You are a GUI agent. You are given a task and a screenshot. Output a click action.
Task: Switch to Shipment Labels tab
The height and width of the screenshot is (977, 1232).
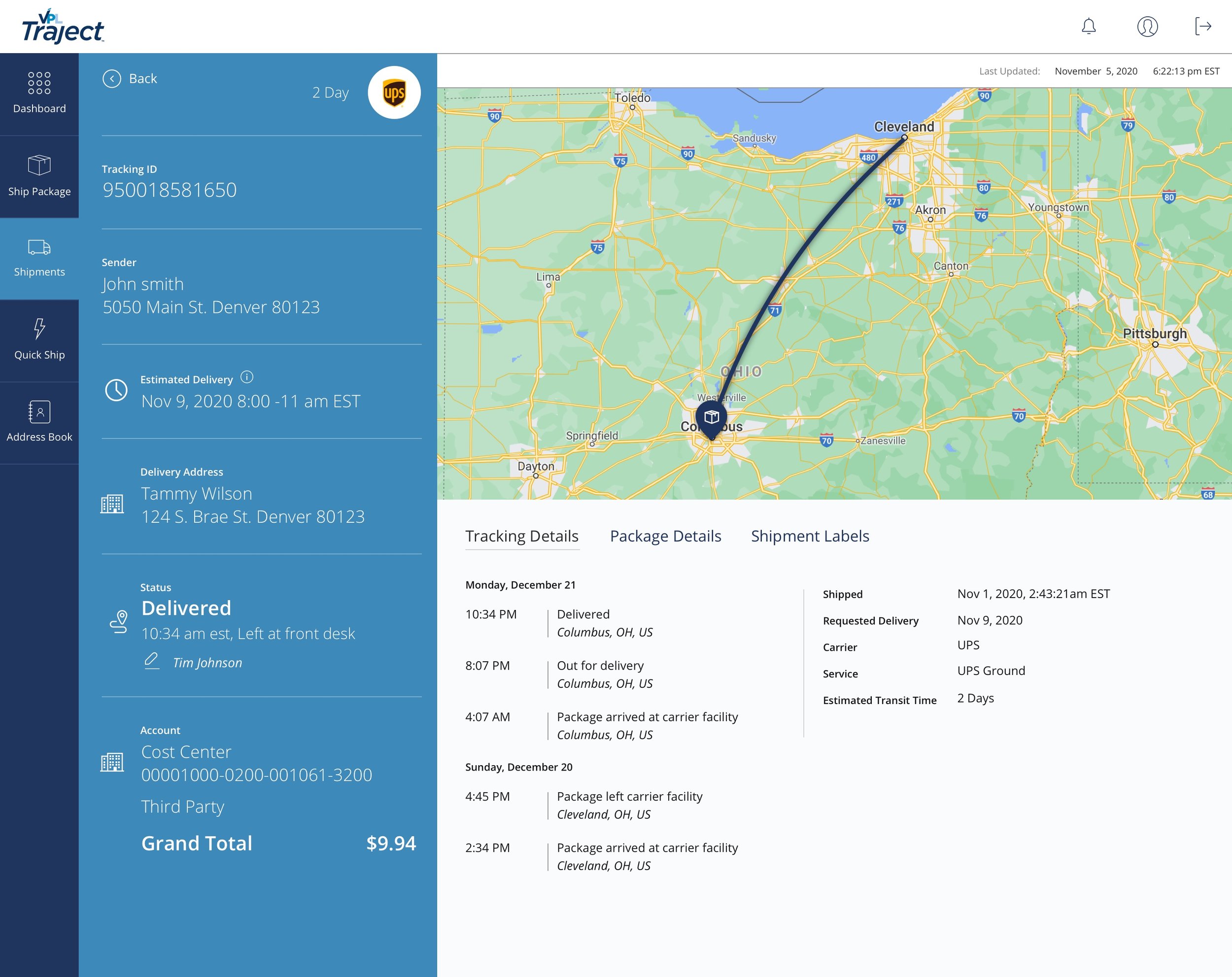tap(810, 536)
